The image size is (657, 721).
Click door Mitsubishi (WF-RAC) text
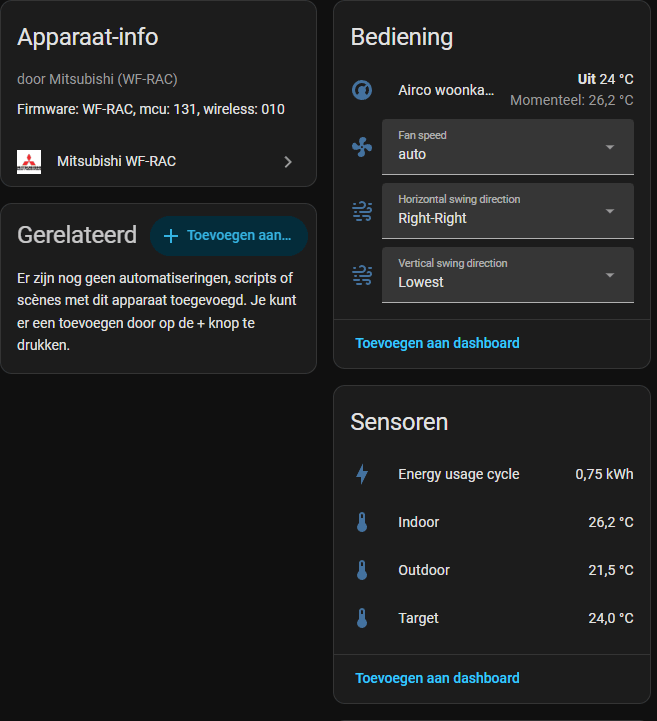[97, 79]
